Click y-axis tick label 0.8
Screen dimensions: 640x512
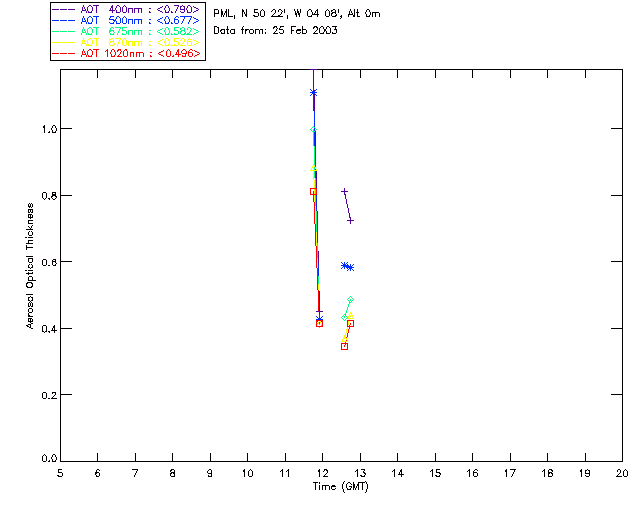[49, 196]
